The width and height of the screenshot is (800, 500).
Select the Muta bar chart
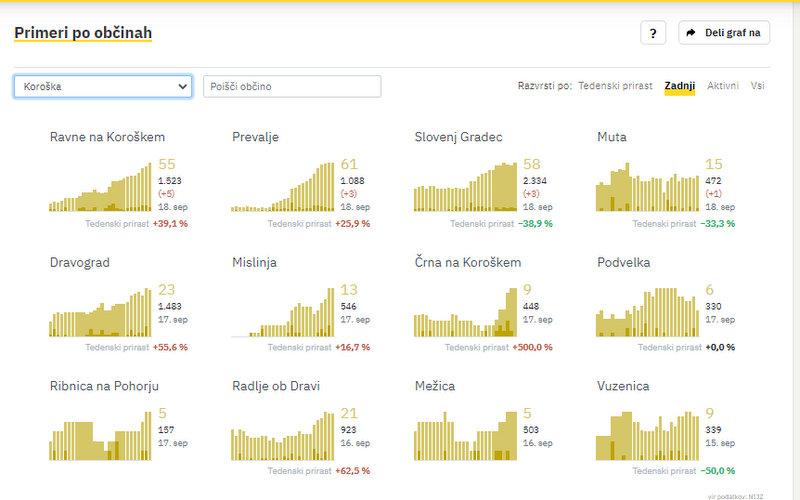point(648,187)
